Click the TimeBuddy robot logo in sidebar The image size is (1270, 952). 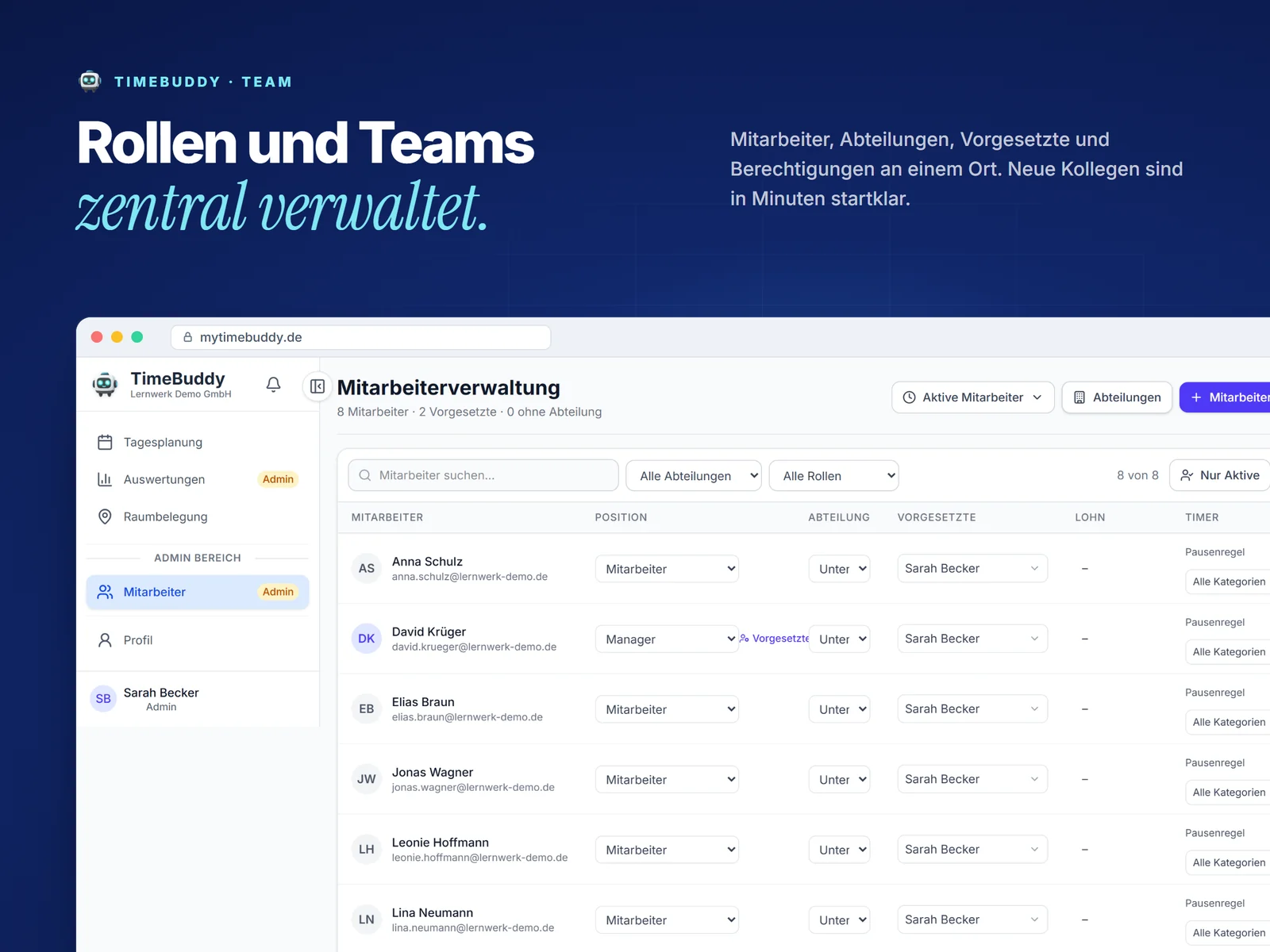pyautogui.click(x=105, y=385)
